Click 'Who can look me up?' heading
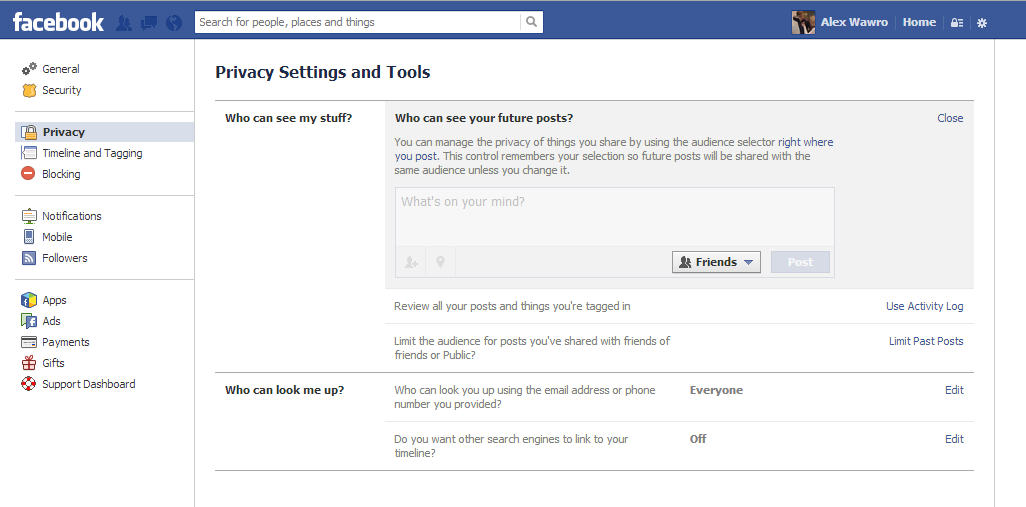 click(x=285, y=391)
